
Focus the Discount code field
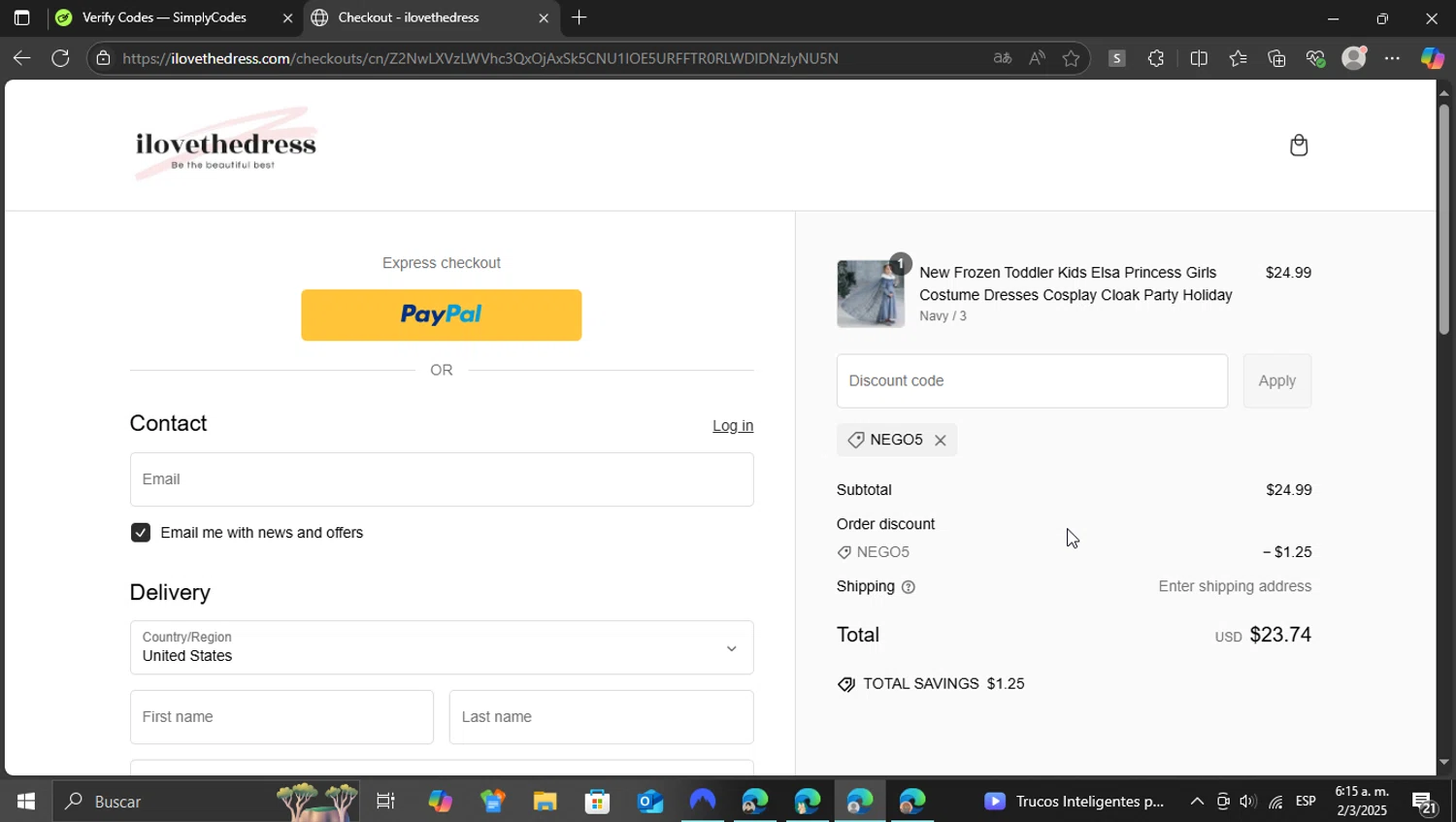[x=1032, y=381]
